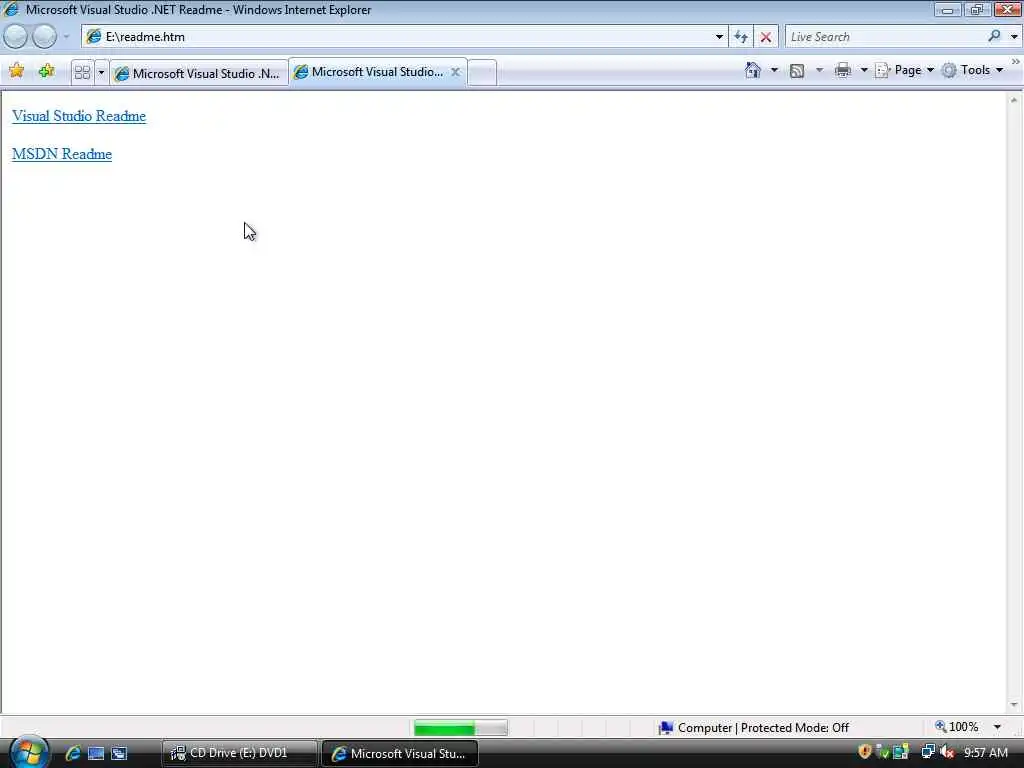Viewport: 1024px width, 768px height.
Task: Open Favorites Center star icon
Action: pyautogui.click(x=16, y=71)
